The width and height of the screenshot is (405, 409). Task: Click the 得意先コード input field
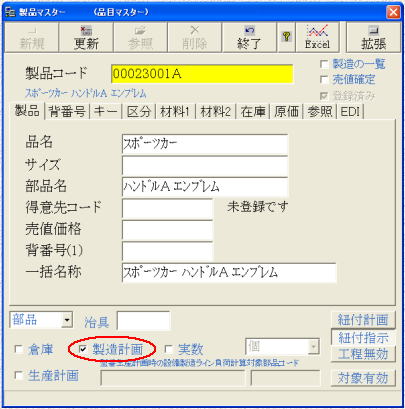[x=167, y=209]
